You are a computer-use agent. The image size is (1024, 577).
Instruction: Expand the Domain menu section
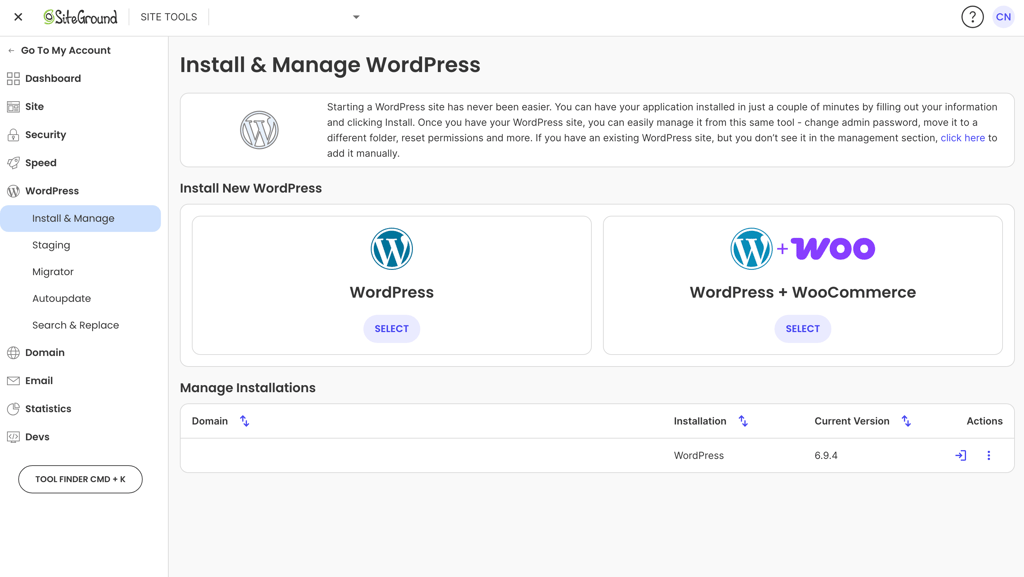(44, 352)
